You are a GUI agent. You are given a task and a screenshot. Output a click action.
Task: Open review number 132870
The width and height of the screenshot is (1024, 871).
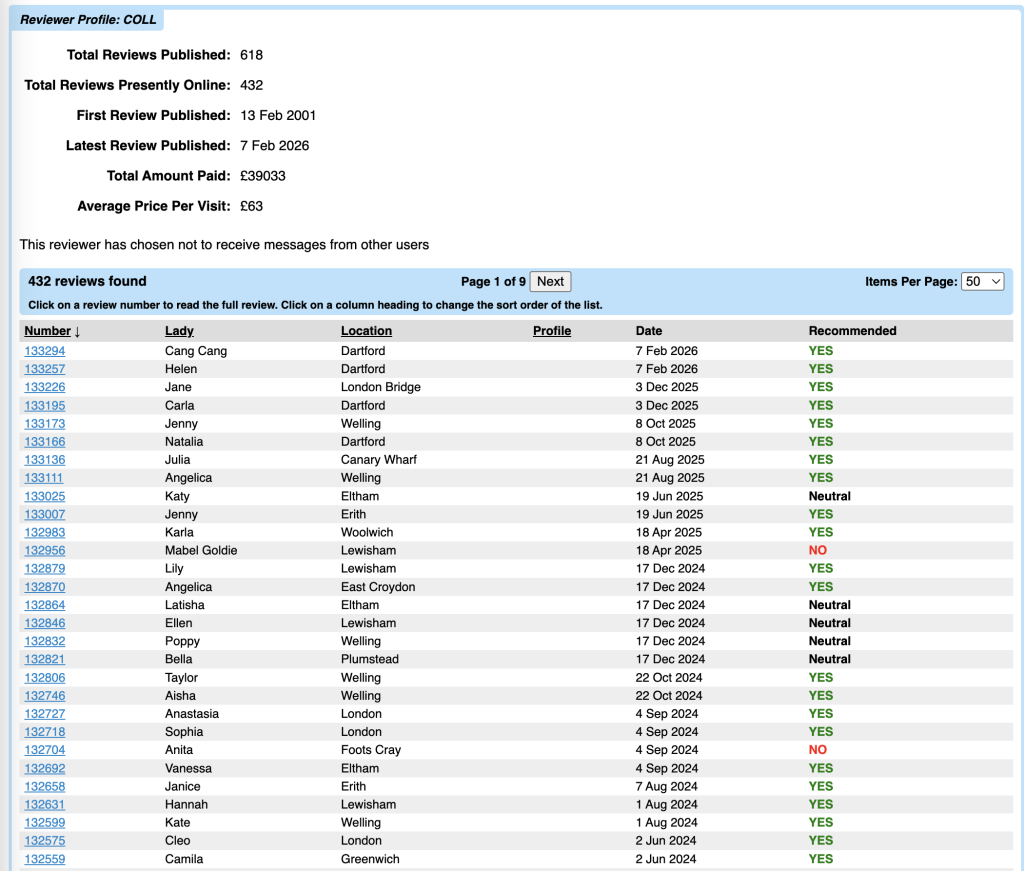(x=45, y=587)
